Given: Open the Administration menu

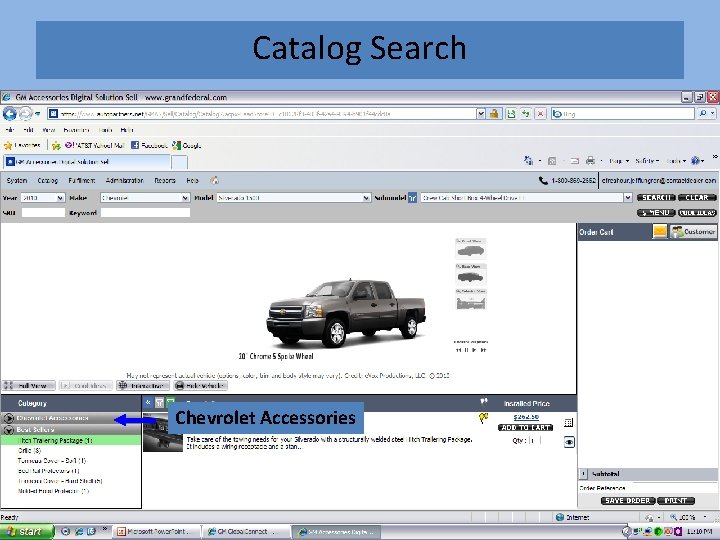Looking at the screenshot, I should coord(124,180).
